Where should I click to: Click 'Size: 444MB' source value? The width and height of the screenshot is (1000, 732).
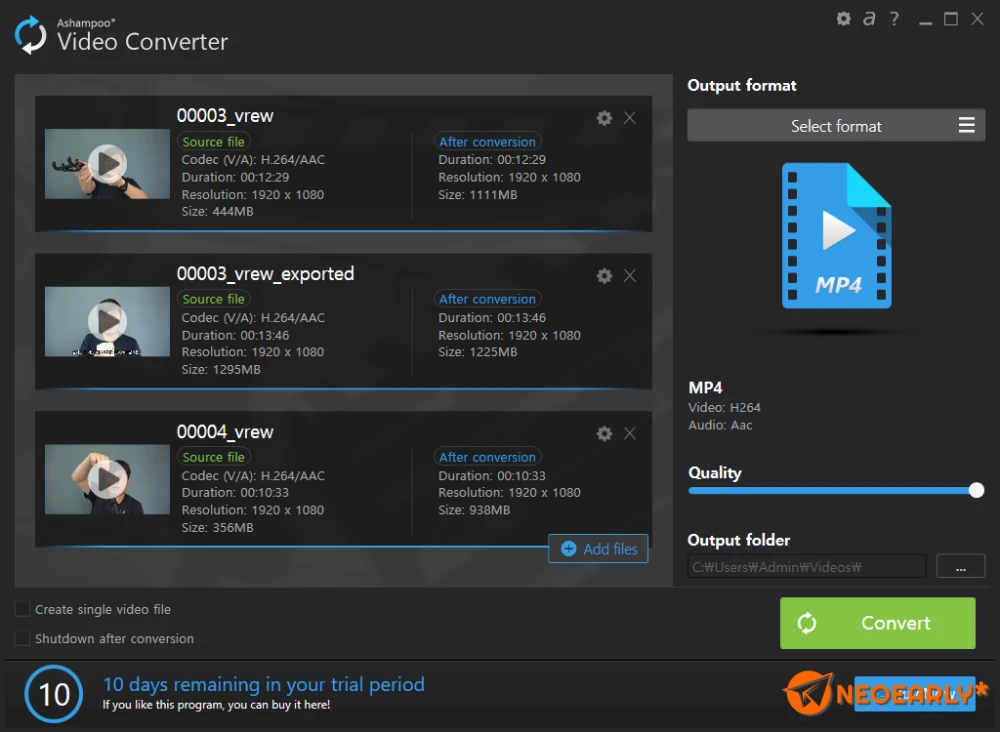pyautogui.click(x=217, y=212)
